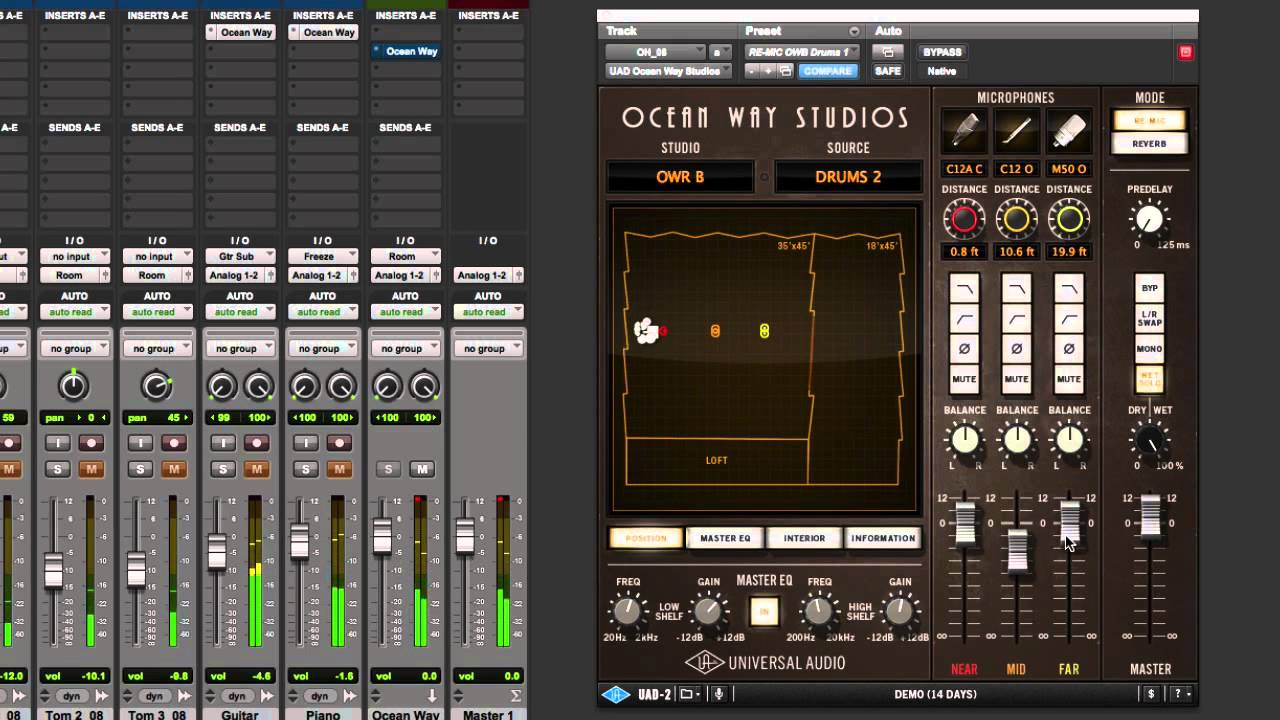Image resolution: width=1280 pixels, height=720 pixels.
Task: Invert the phase of the Mid microphone
Action: [x=1017, y=349]
